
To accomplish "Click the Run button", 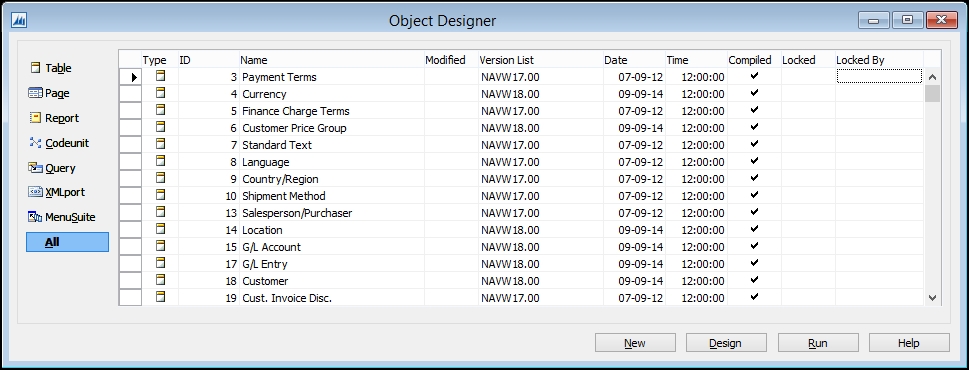I will 818,343.
